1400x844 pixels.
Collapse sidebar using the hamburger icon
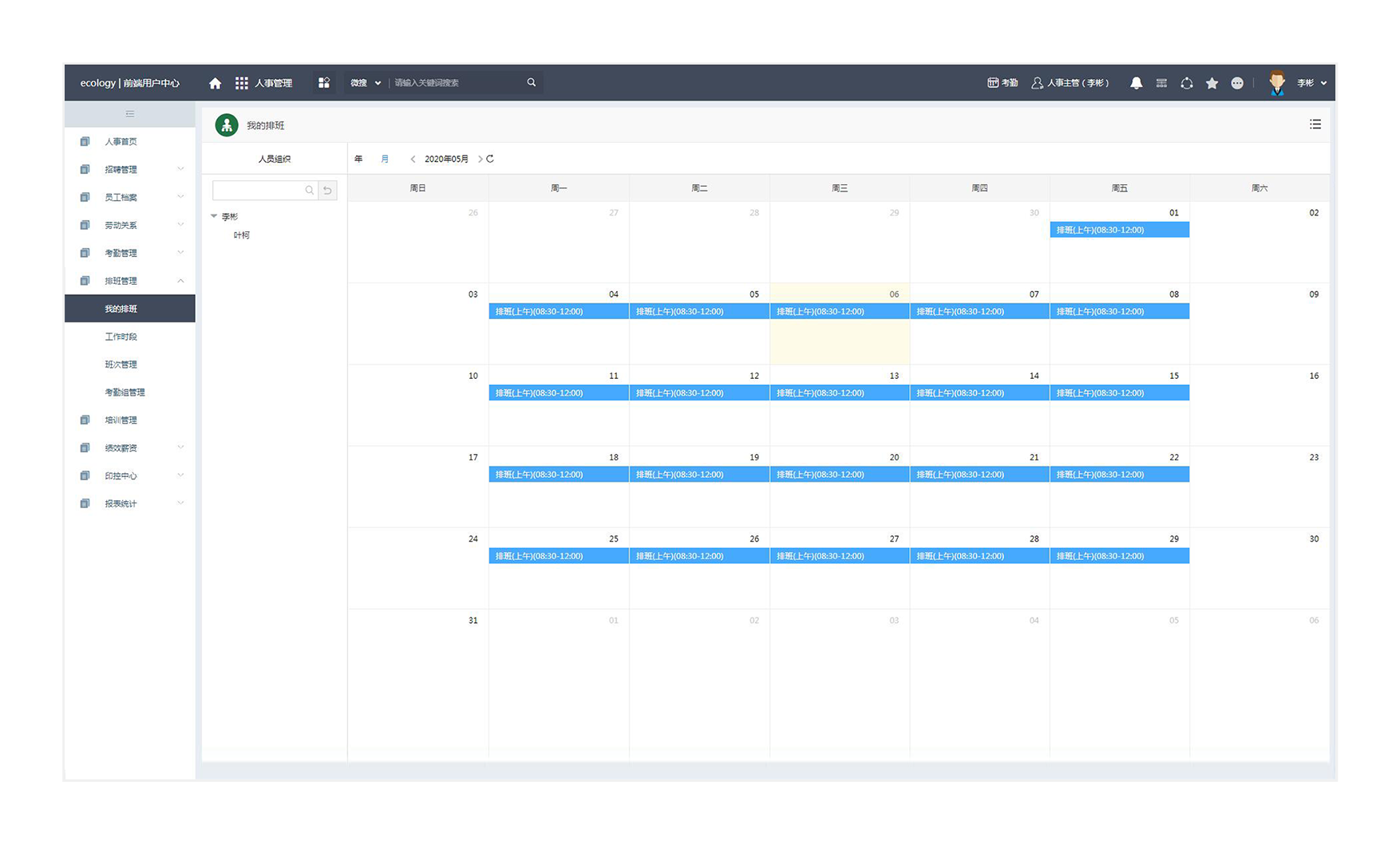pos(130,114)
